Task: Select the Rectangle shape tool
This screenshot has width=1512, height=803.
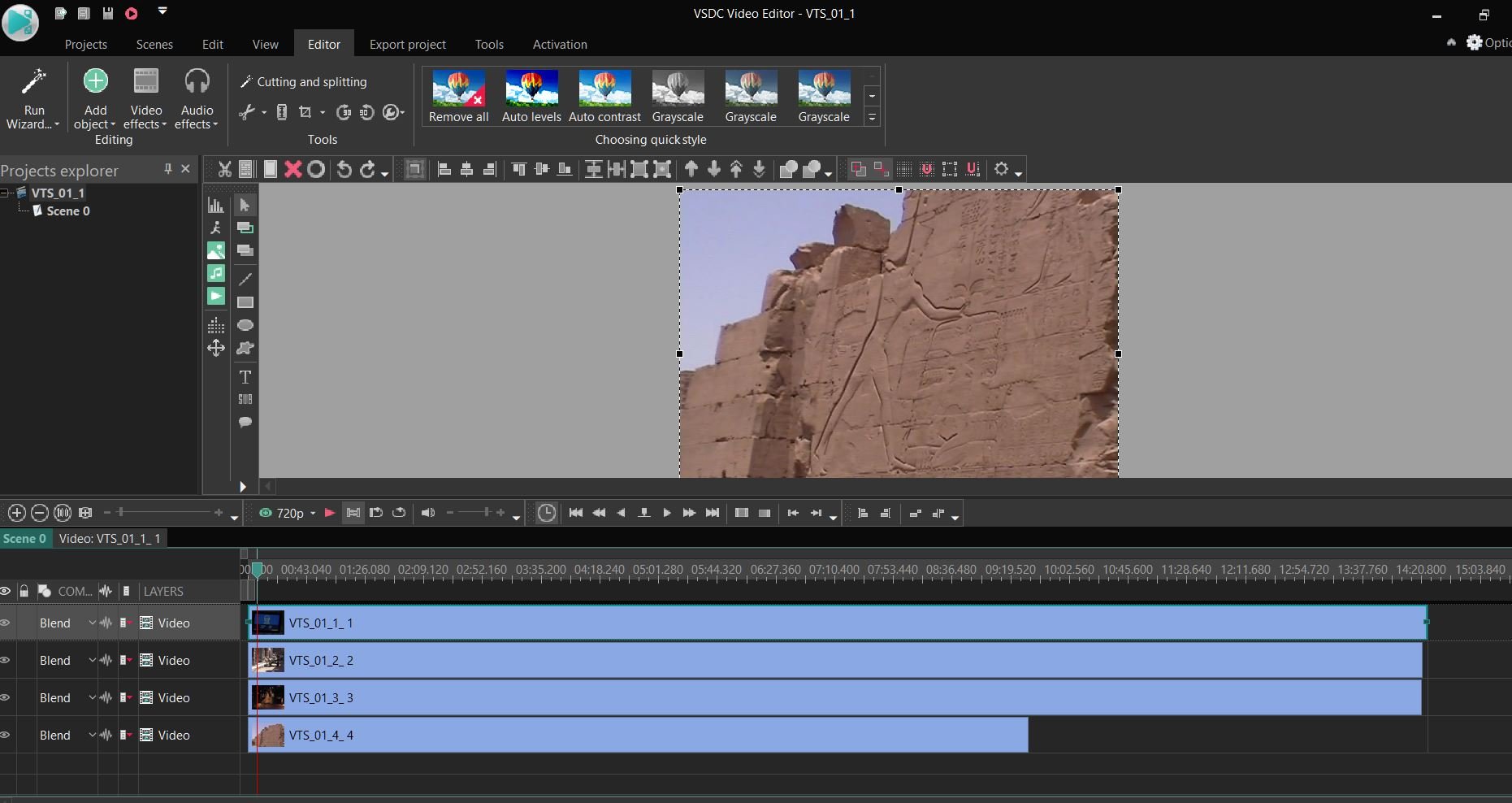Action: 245,302
